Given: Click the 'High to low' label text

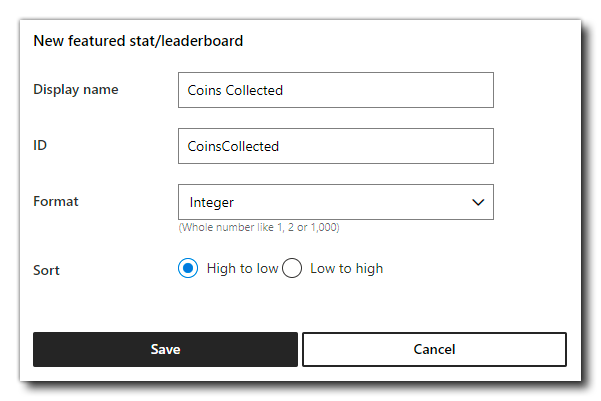Looking at the screenshot, I should click(242, 268).
